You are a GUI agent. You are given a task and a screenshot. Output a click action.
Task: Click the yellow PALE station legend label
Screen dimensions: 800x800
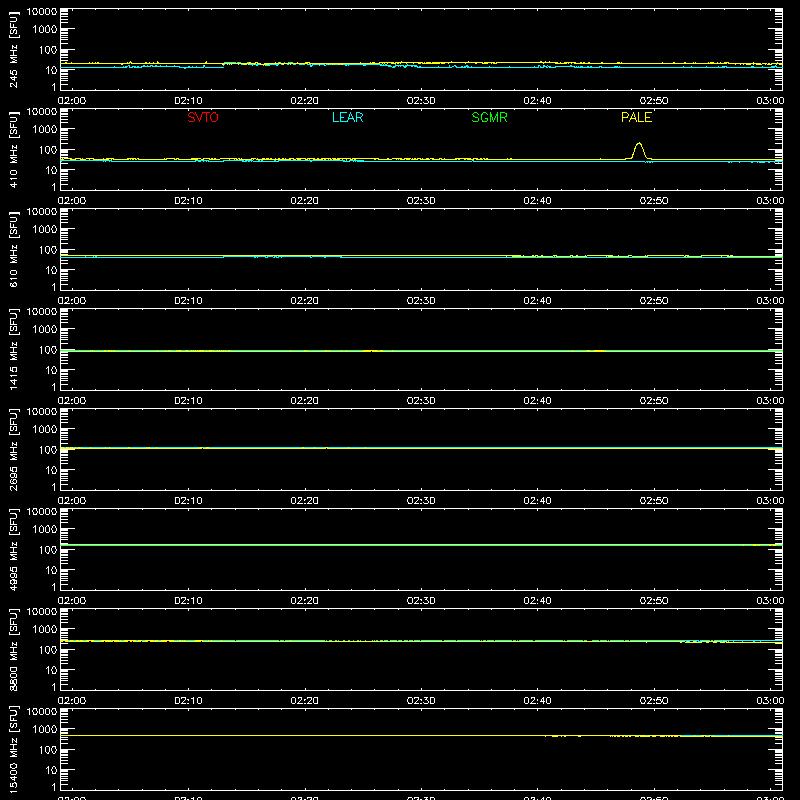(636, 117)
